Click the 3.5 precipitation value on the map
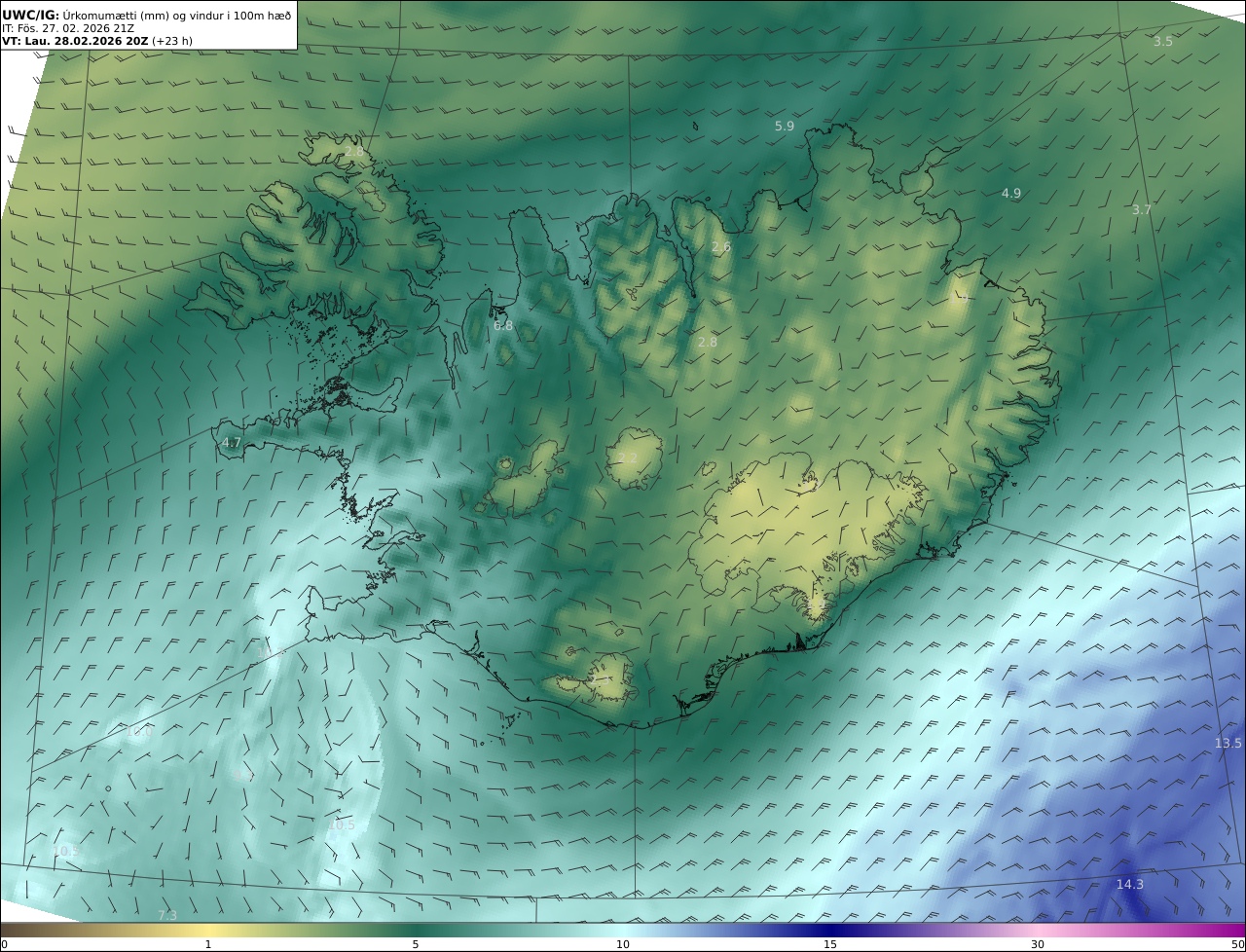Image resolution: width=1246 pixels, height=952 pixels. pyautogui.click(x=1163, y=41)
